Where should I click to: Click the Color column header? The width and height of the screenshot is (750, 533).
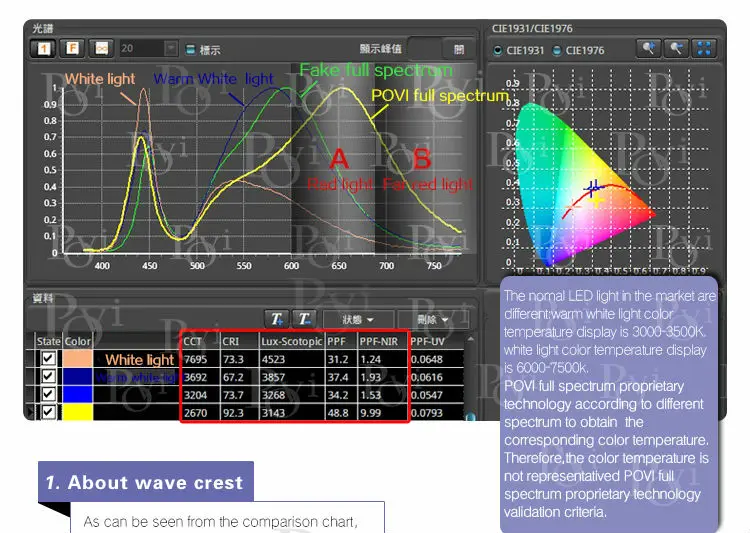[77, 341]
